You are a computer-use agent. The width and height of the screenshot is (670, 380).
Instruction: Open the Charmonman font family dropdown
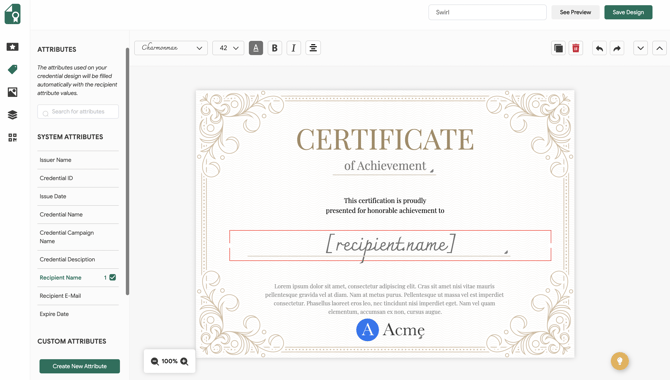[171, 48]
